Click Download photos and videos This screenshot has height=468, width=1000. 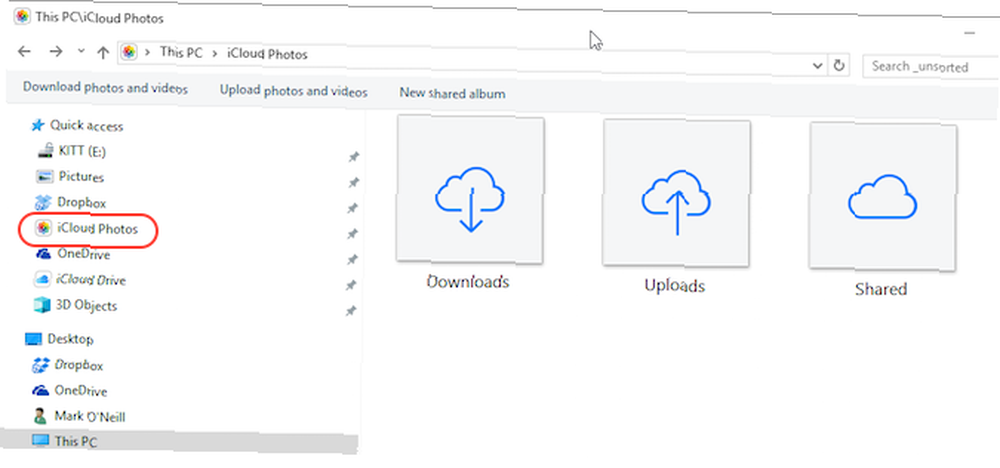105,88
